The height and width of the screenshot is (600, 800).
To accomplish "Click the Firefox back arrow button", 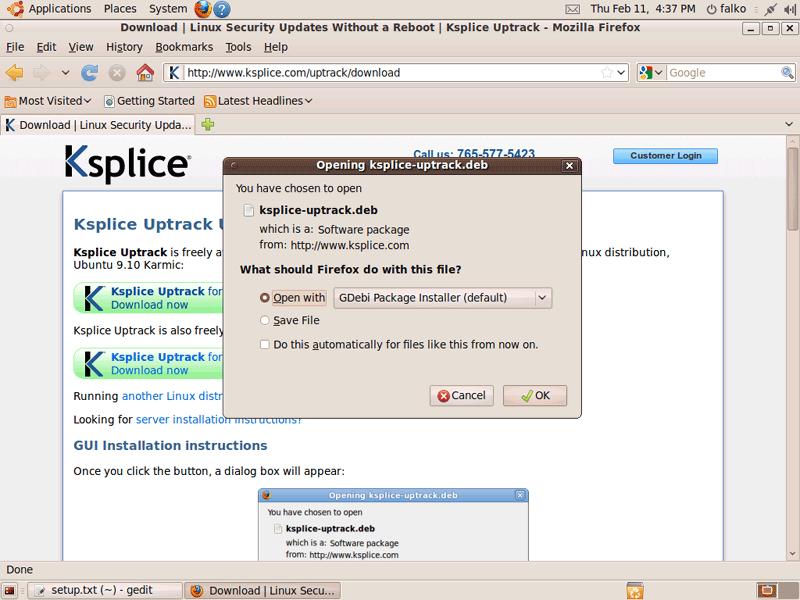I will click(15, 73).
